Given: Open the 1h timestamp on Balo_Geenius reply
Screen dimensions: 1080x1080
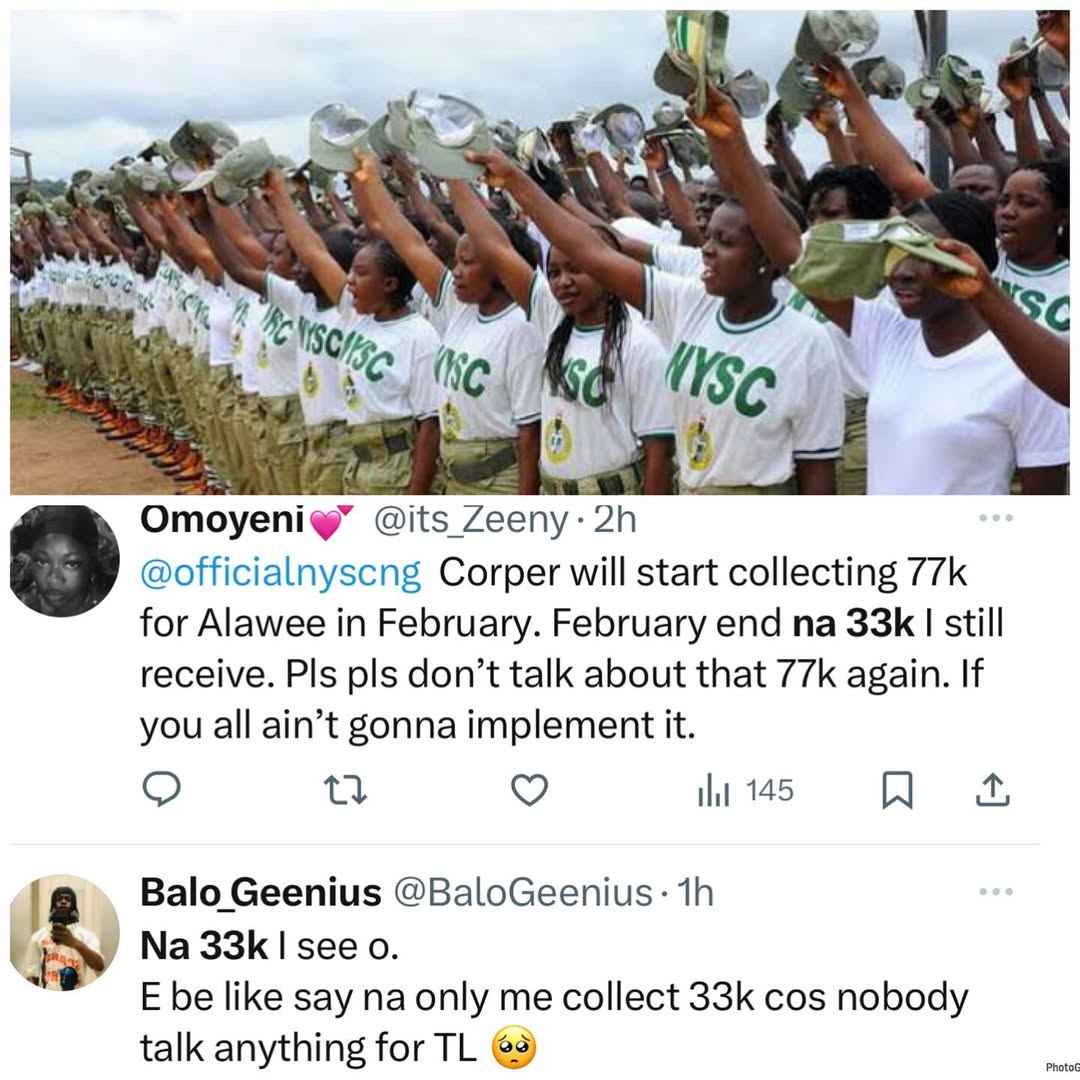Looking at the screenshot, I should (695, 893).
